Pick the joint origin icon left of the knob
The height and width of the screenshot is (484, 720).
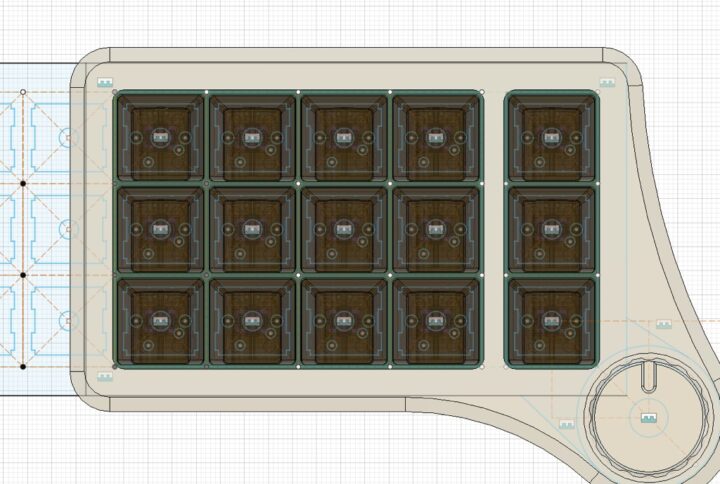(565, 422)
